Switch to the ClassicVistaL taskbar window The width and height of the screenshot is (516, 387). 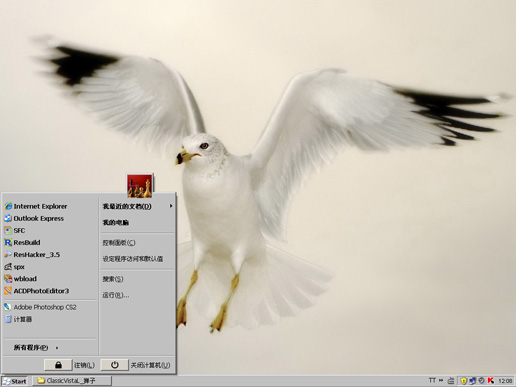(72, 381)
